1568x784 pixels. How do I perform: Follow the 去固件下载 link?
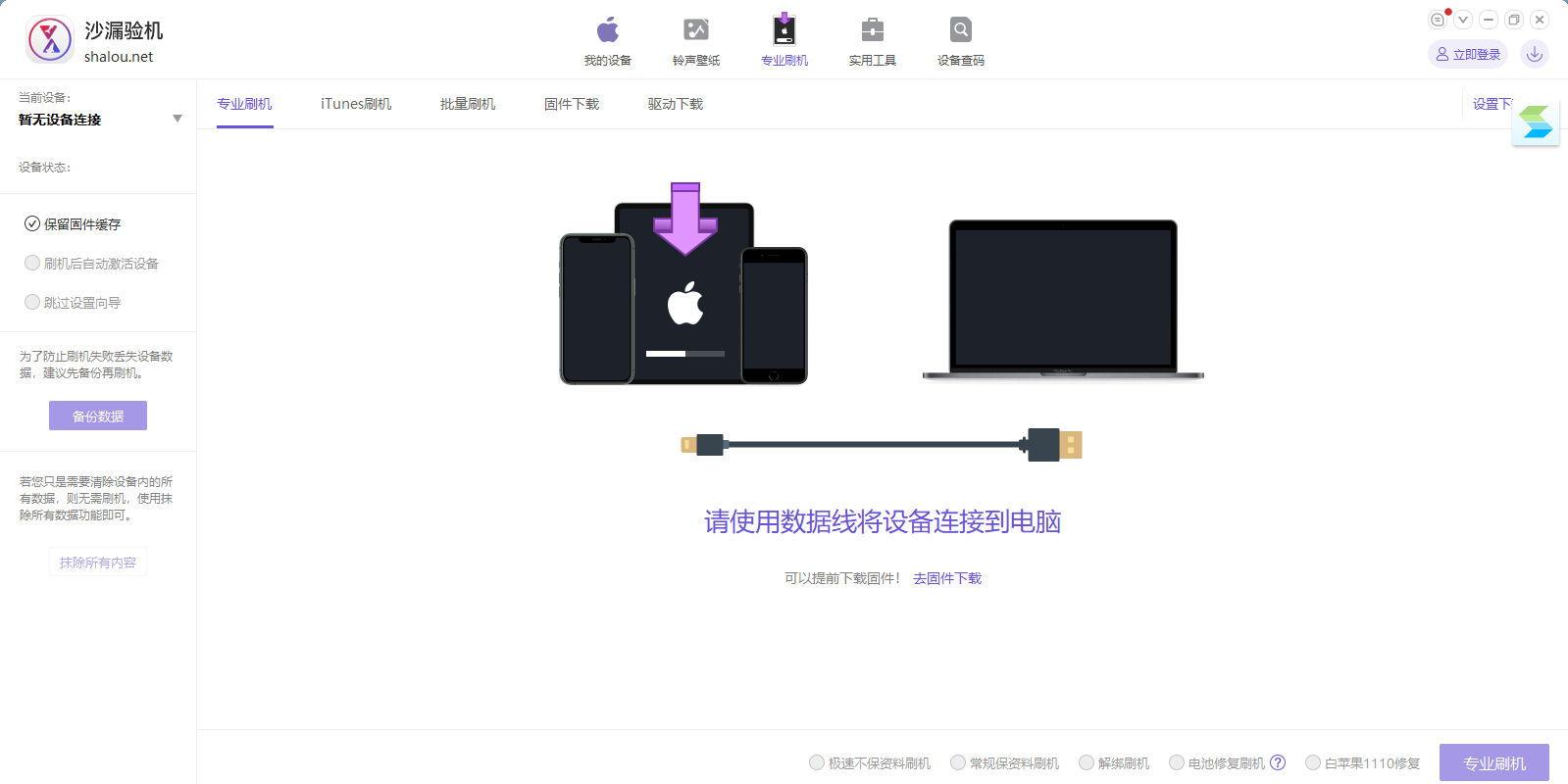[x=947, y=578]
